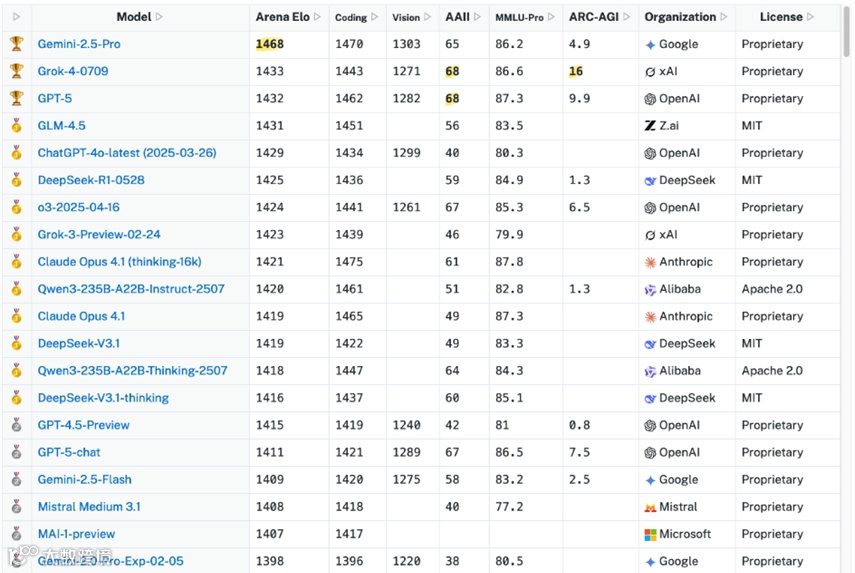Viewport: 855px width, 573px height.
Task: Open the Gemini-2.5-Flash model link
Action: (85, 479)
